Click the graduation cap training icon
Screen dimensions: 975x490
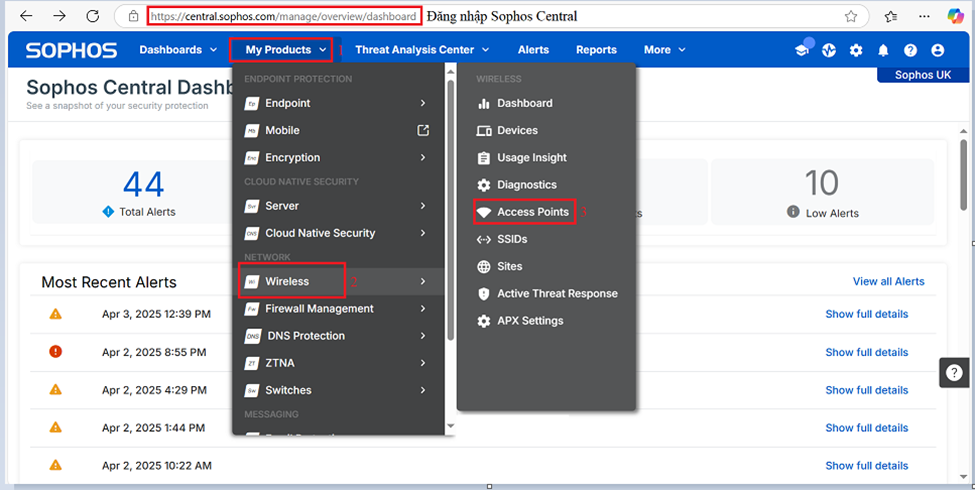801,50
